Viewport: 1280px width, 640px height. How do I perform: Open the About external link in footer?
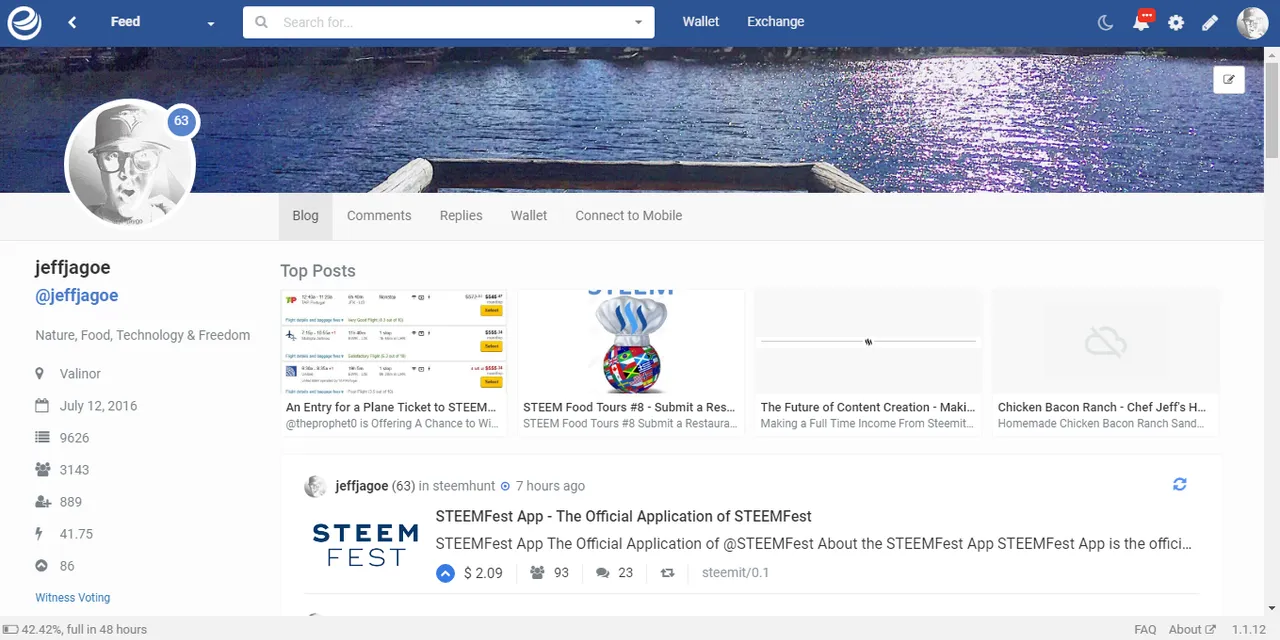pos(1192,629)
